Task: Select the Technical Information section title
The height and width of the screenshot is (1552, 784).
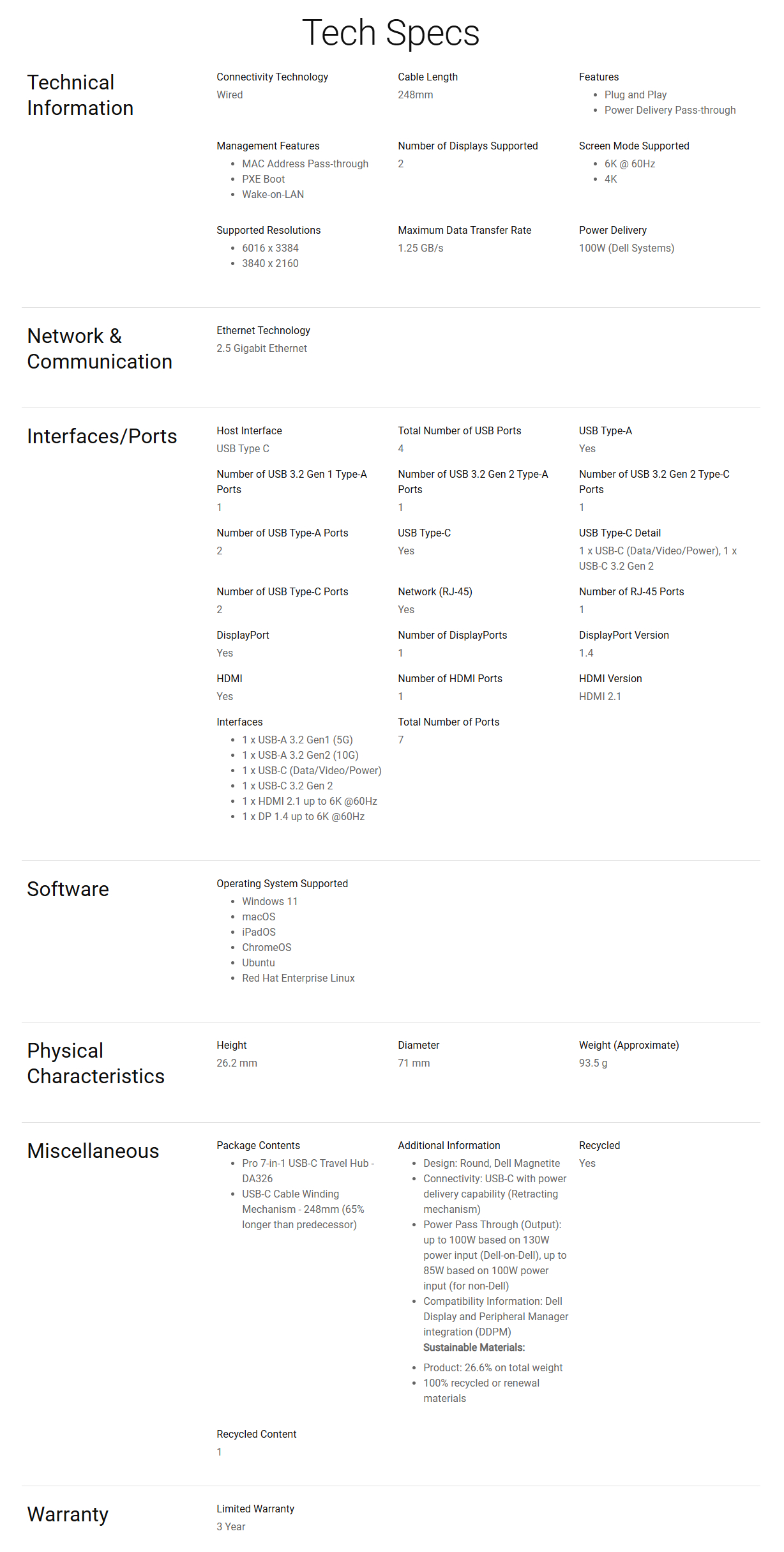Action: [80, 95]
